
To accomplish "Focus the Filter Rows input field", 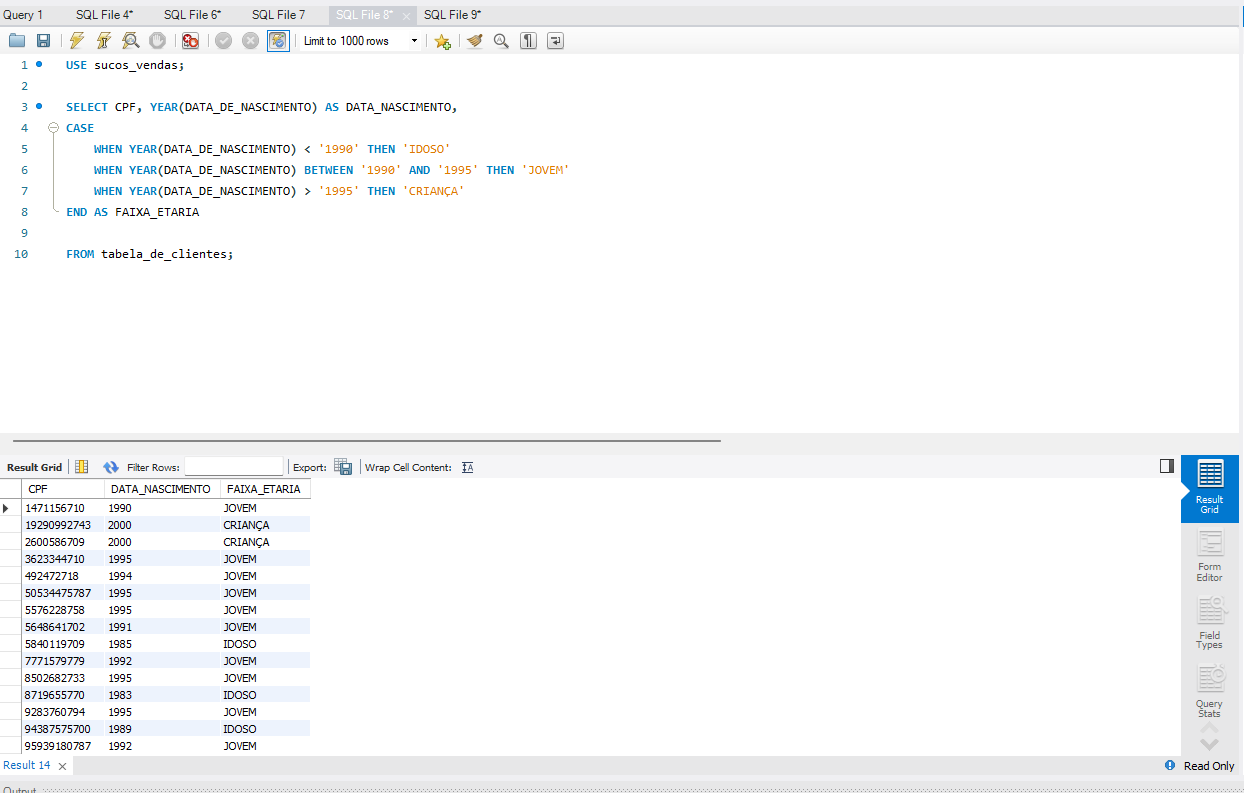I will coord(234,467).
